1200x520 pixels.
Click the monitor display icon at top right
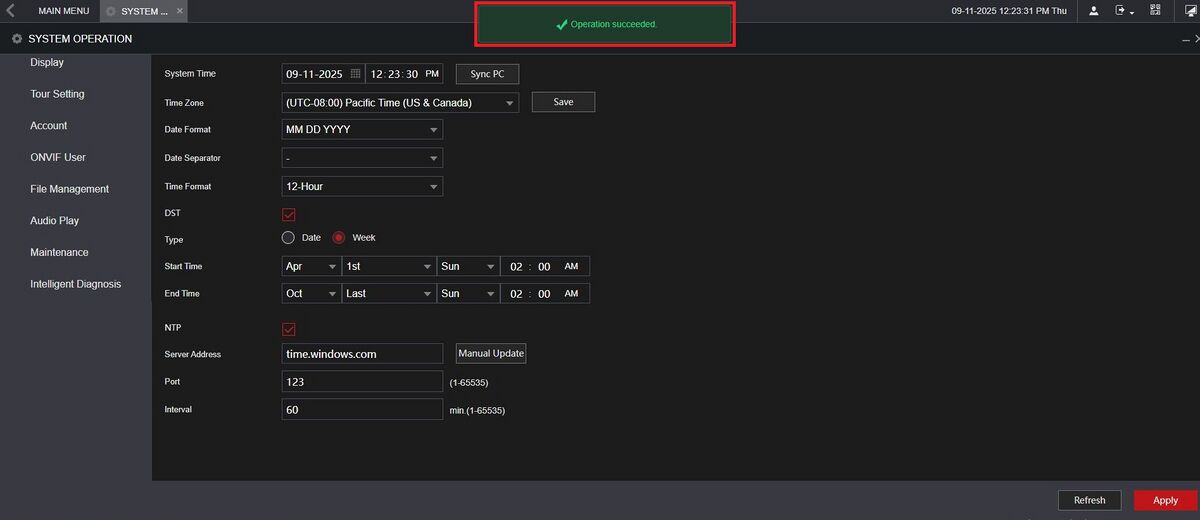[x=1188, y=11]
